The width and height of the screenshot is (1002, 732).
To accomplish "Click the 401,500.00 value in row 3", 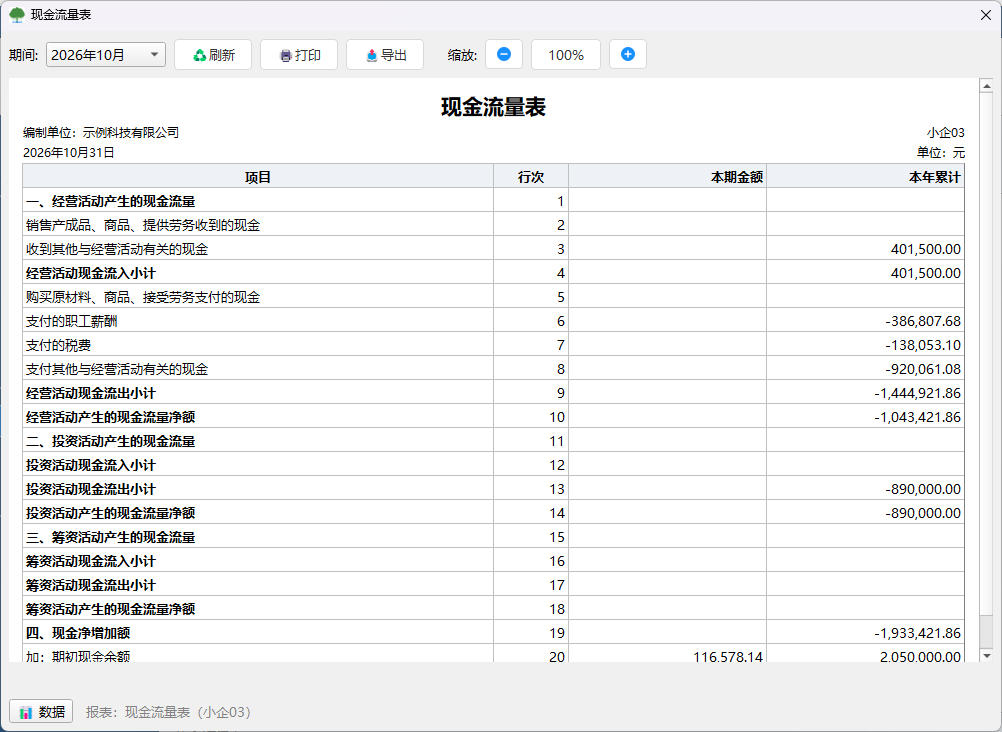I will tap(925, 249).
